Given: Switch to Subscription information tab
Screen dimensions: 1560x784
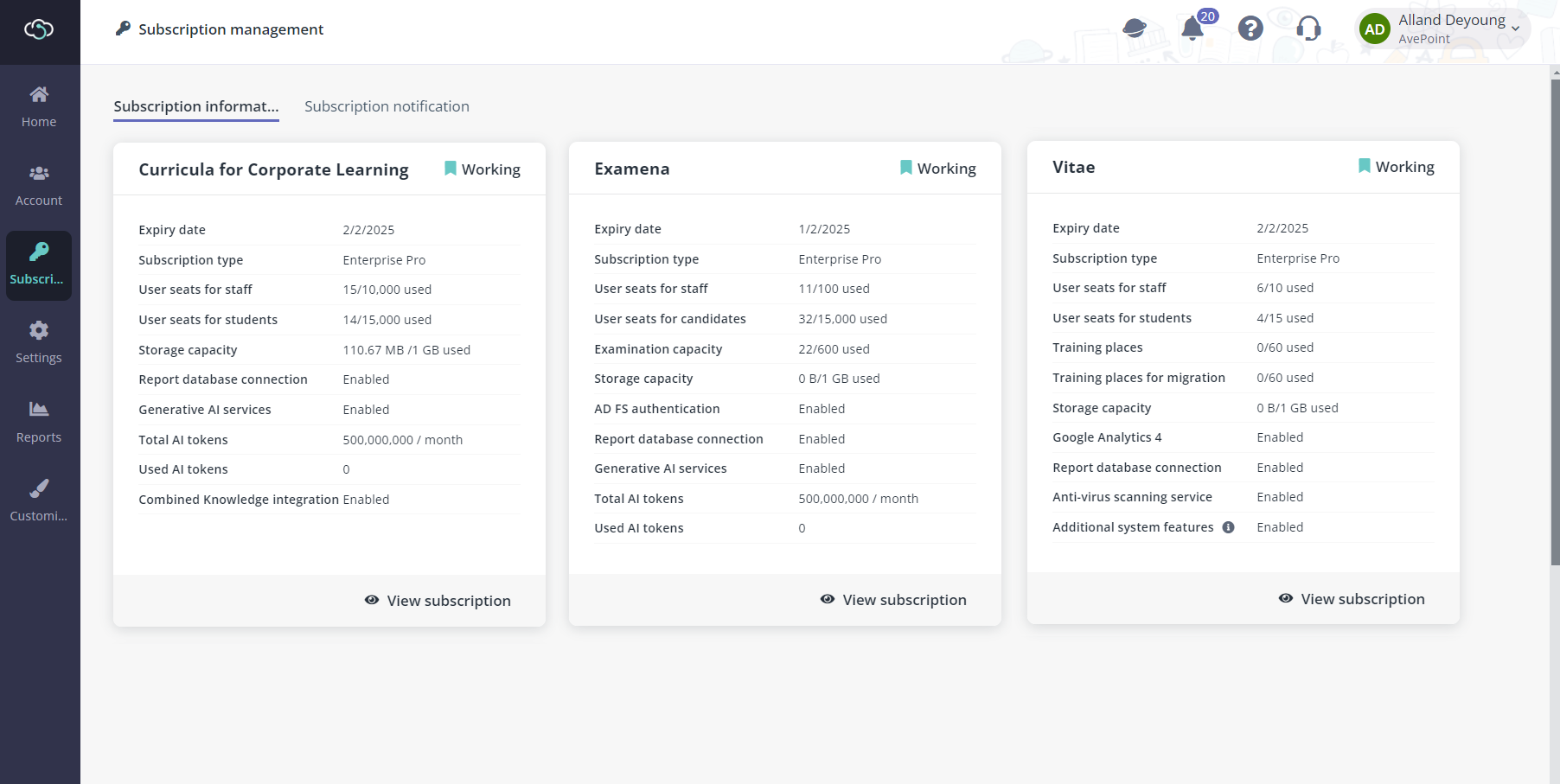Looking at the screenshot, I should click(196, 106).
